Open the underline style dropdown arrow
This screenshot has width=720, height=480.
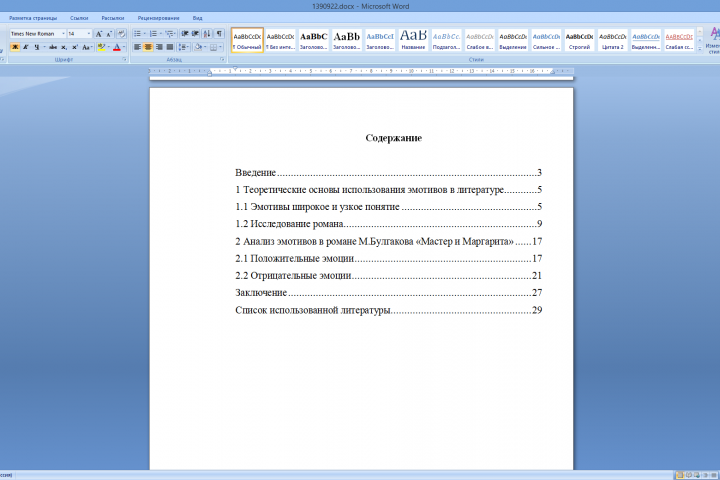pyautogui.click(x=44, y=47)
